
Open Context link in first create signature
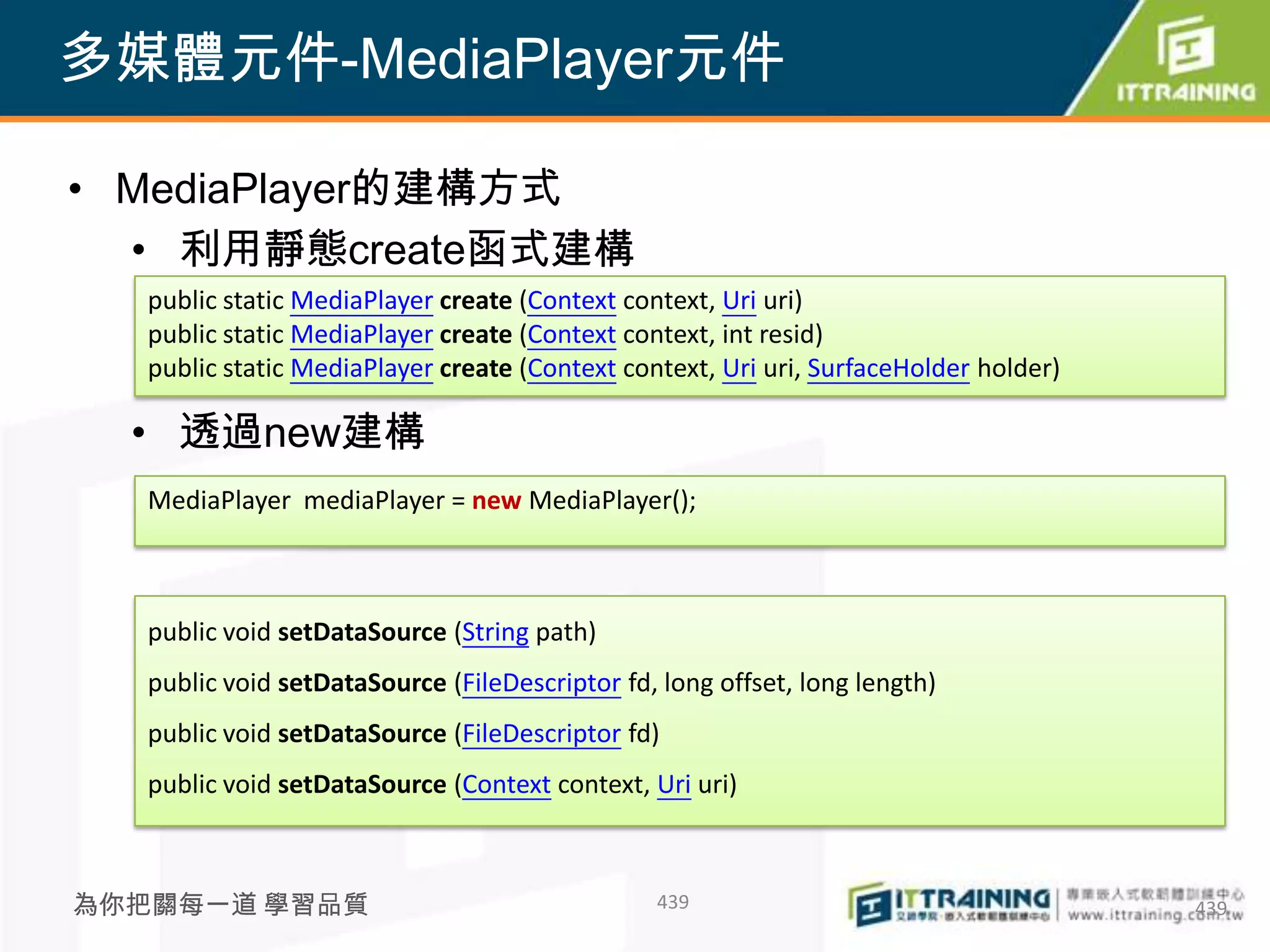(x=572, y=301)
